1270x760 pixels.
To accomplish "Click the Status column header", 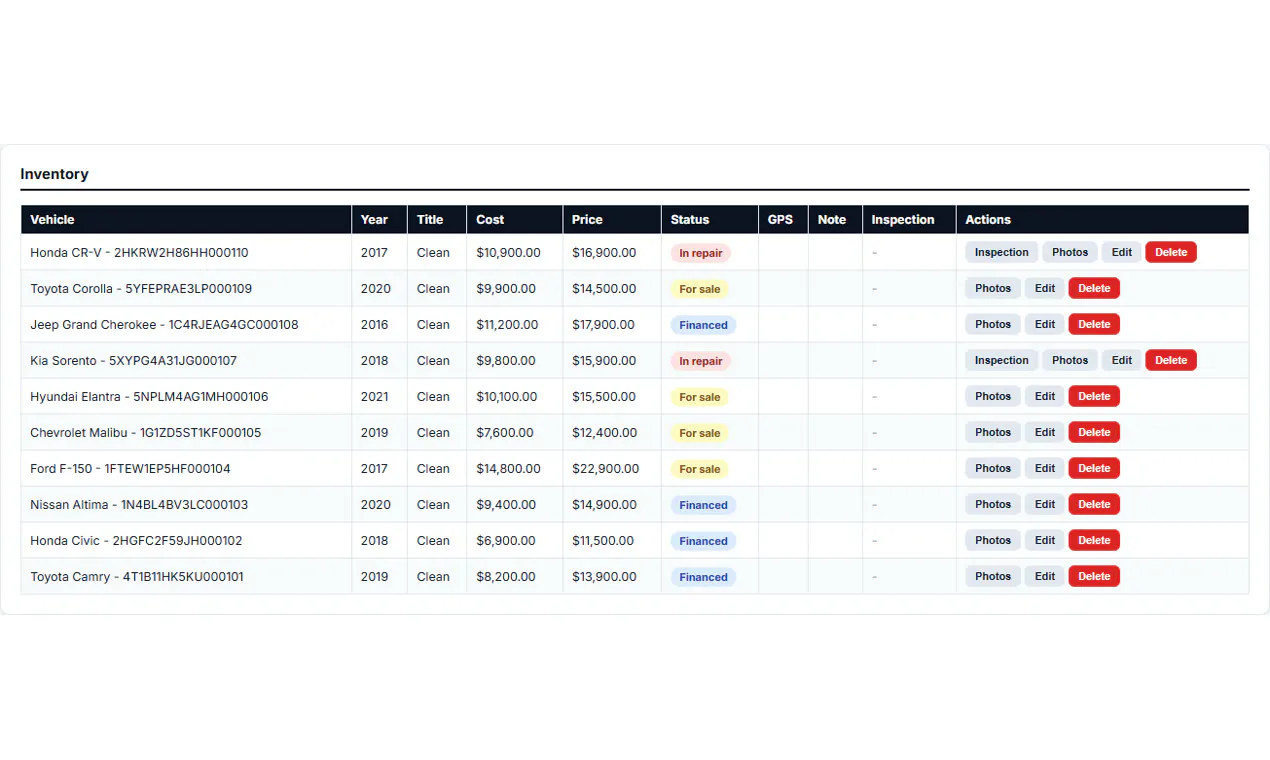I will (x=709, y=220).
